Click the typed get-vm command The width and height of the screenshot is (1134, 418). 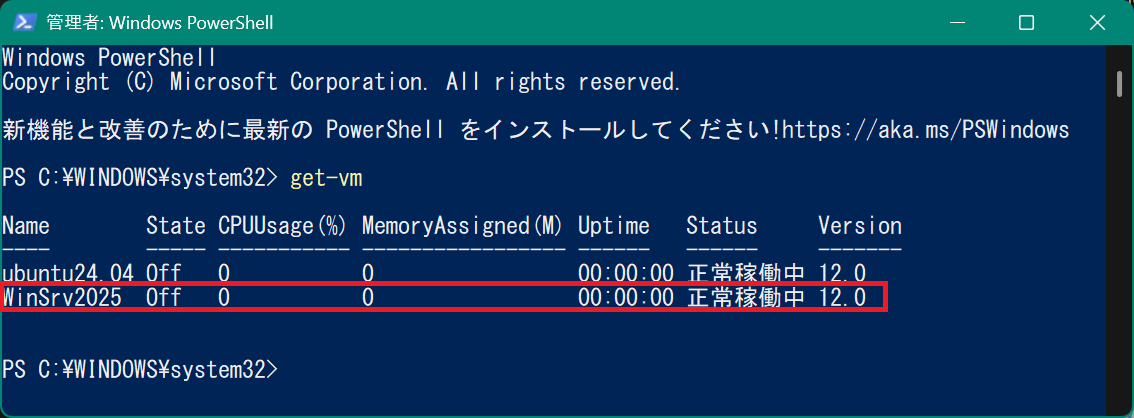(326, 179)
